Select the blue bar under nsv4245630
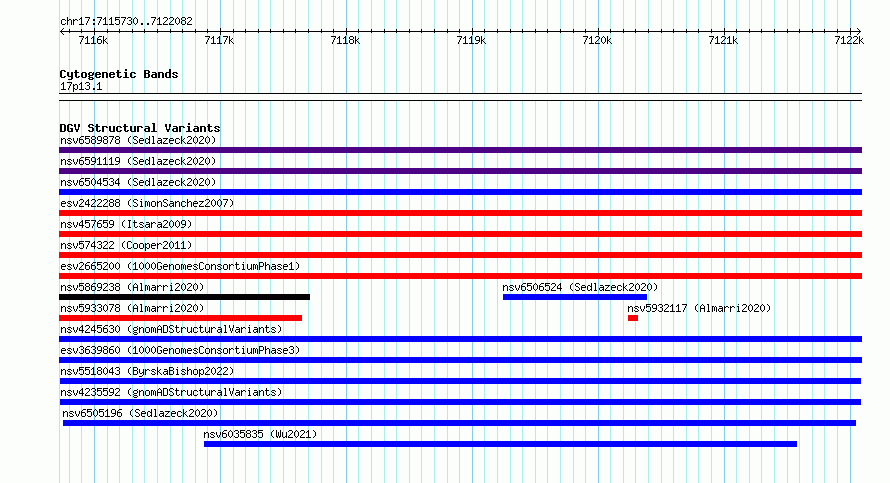890x483 pixels. coord(460,339)
